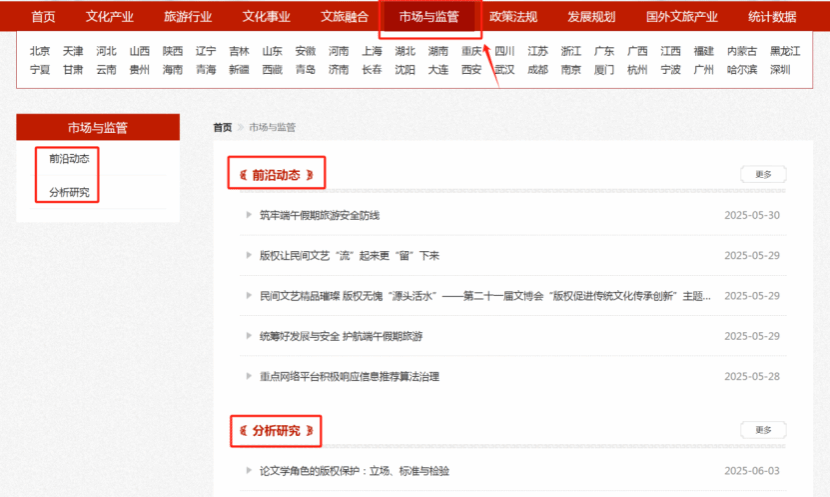Open 前沿动态 in the left sidebar
The width and height of the screenshot is (830, 497).
click(69, 159)
